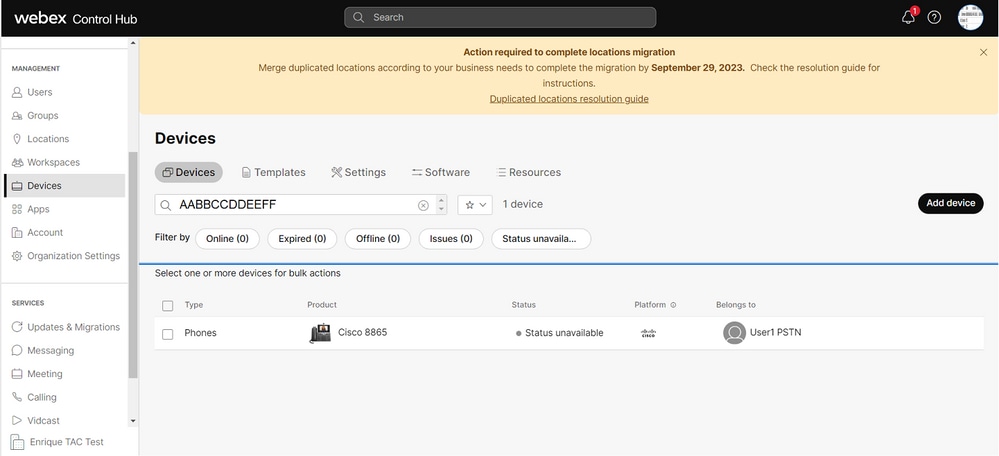
Task: Click the Organization Settings gear icon
Action: click(17, 256)
